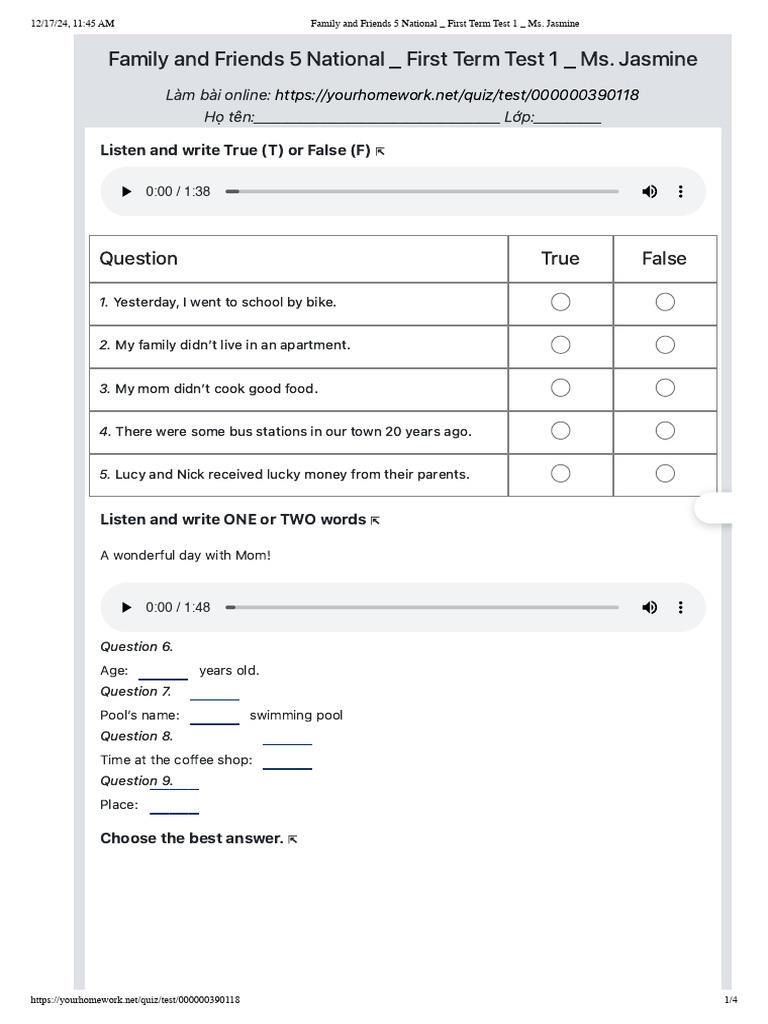The height and width of the screenshot is (1024, 768).
Task: Click arrow icon beside True or False heading
Action: pos(380,151)
